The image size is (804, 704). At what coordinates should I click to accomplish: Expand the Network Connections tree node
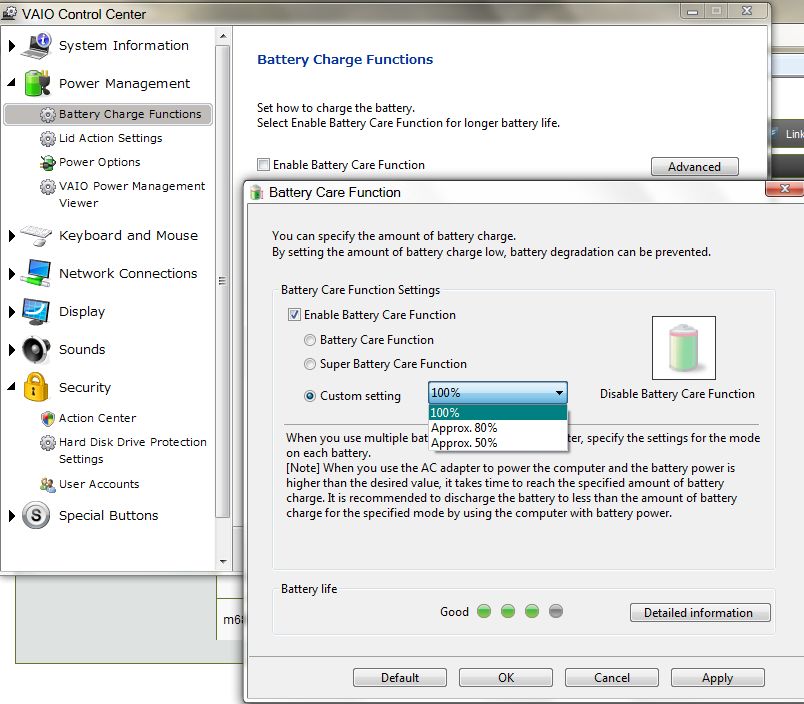click(12, 274)
